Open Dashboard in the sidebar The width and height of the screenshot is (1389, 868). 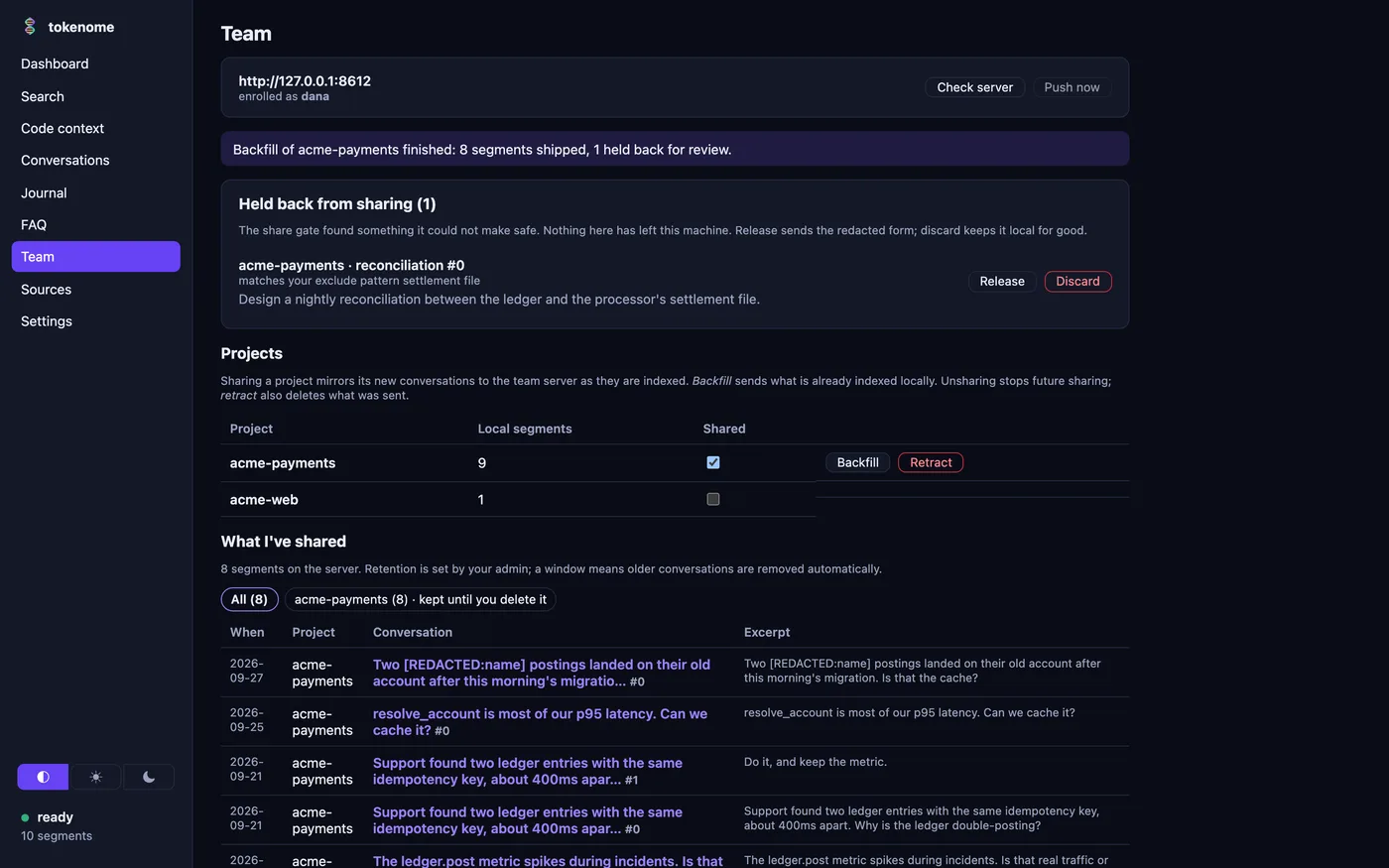[x=95, y=63]
